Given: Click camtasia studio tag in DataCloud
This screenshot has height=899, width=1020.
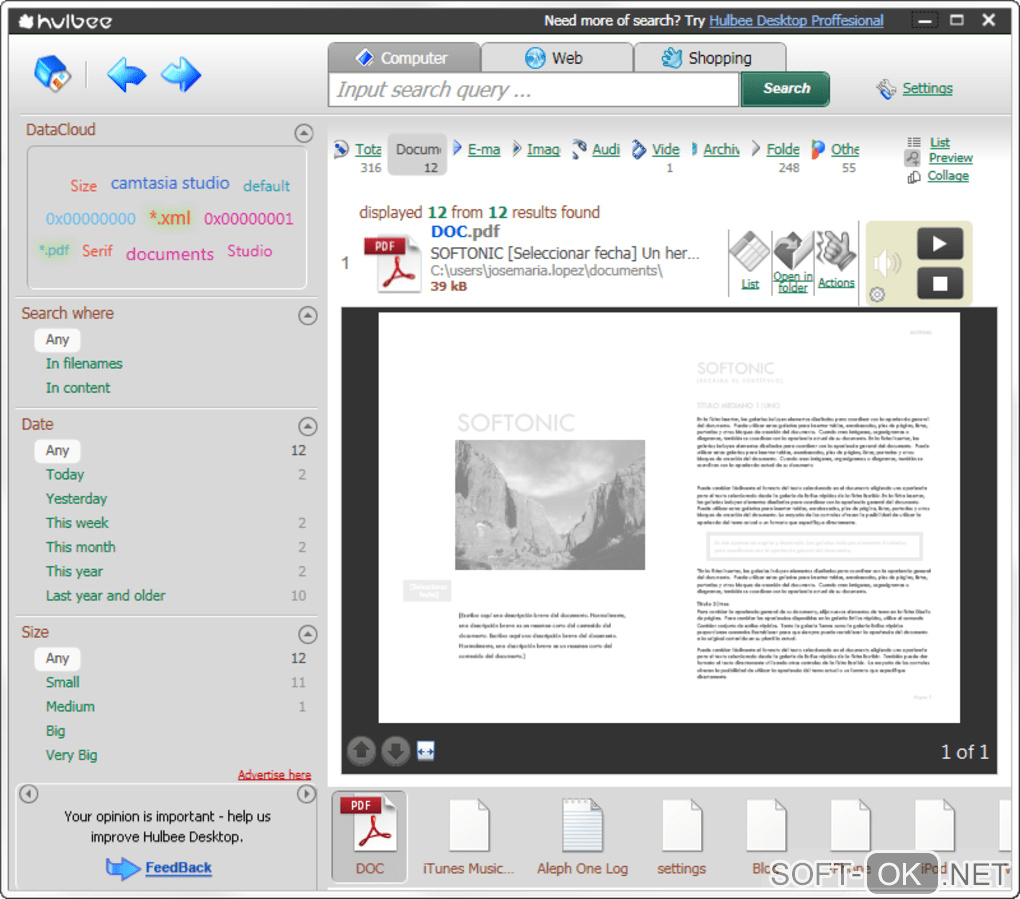Looking at the screenshot, I should 170,183.
